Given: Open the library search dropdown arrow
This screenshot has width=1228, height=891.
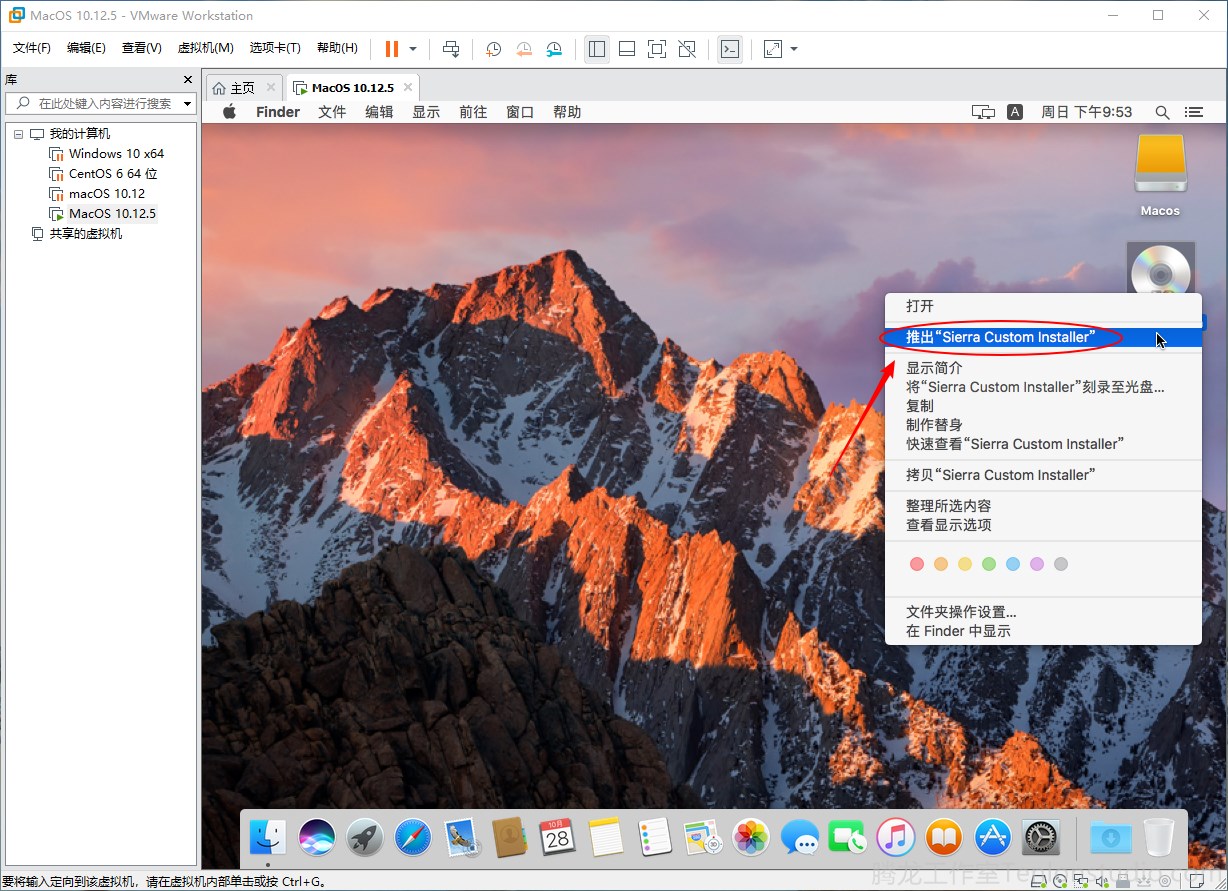Looking at the screenshot, I should [x=188, y=104].
